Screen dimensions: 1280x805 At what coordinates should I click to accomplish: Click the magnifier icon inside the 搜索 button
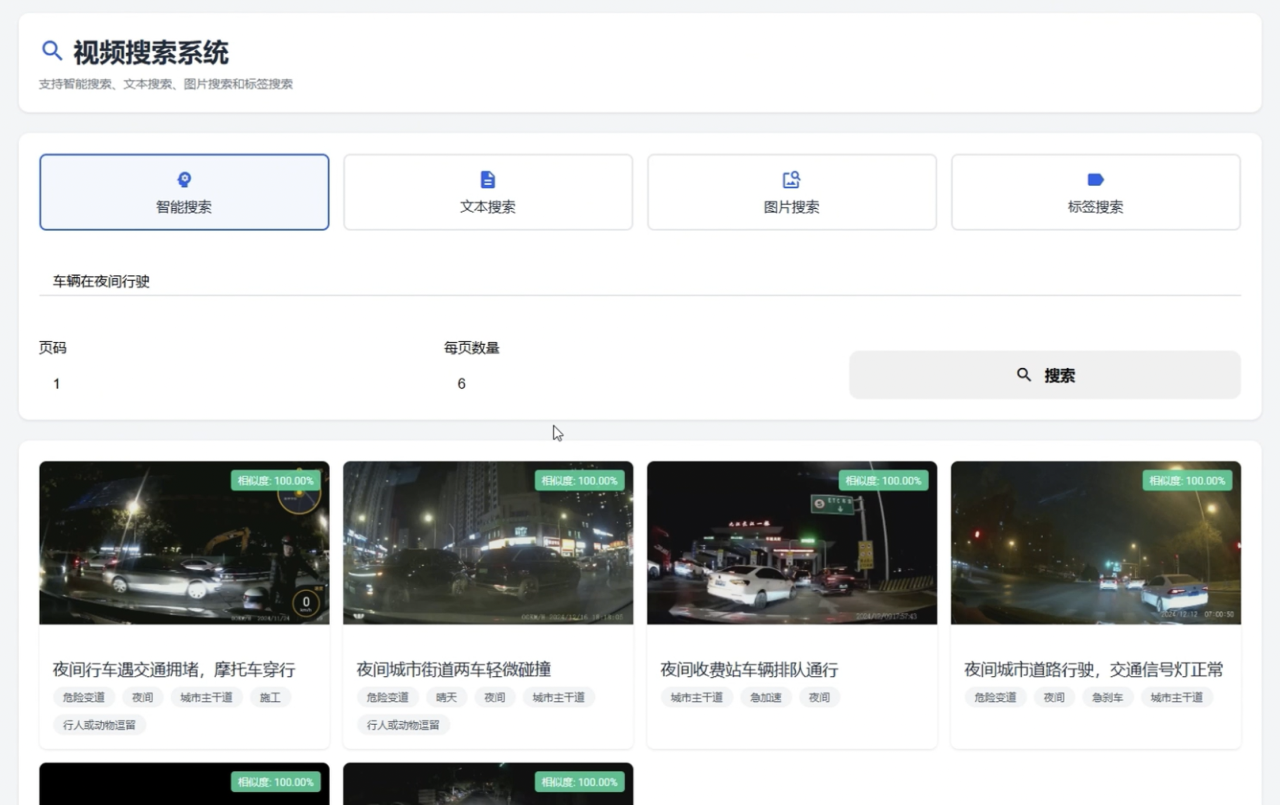click(1023, 375)
